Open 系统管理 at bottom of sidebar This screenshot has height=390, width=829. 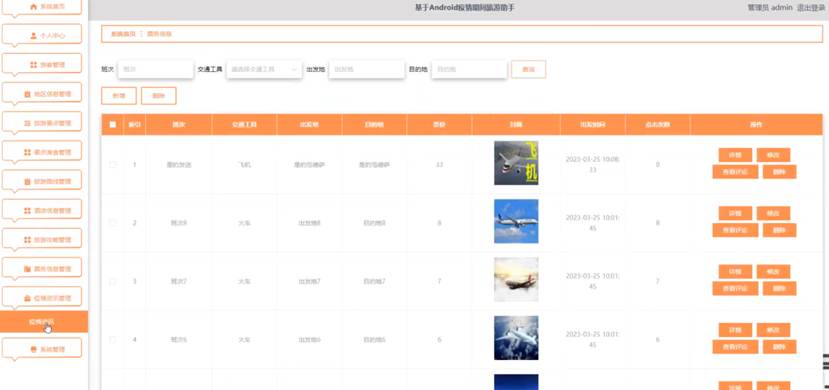(42, 349)
